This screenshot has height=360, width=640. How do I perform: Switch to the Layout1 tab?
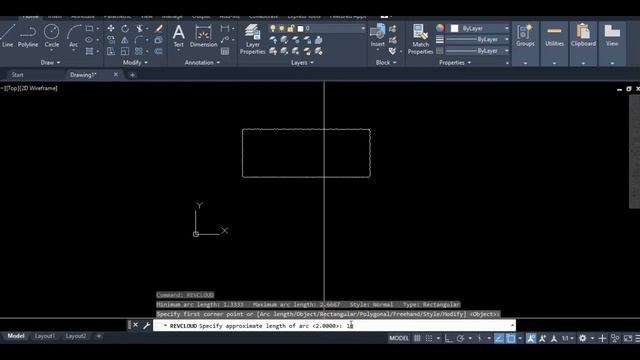45,336
